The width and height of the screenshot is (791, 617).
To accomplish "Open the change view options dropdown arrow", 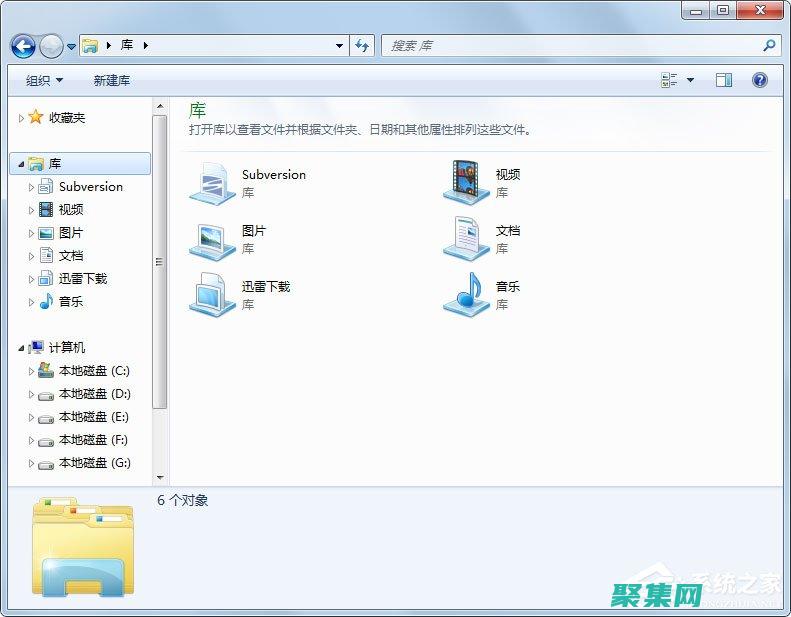I will coord(690,80).
